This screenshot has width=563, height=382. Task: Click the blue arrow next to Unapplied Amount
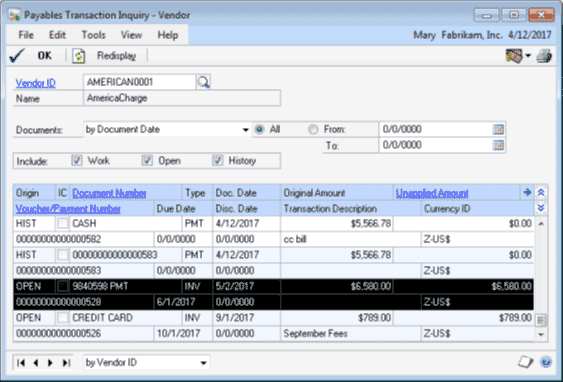[527, 192]
